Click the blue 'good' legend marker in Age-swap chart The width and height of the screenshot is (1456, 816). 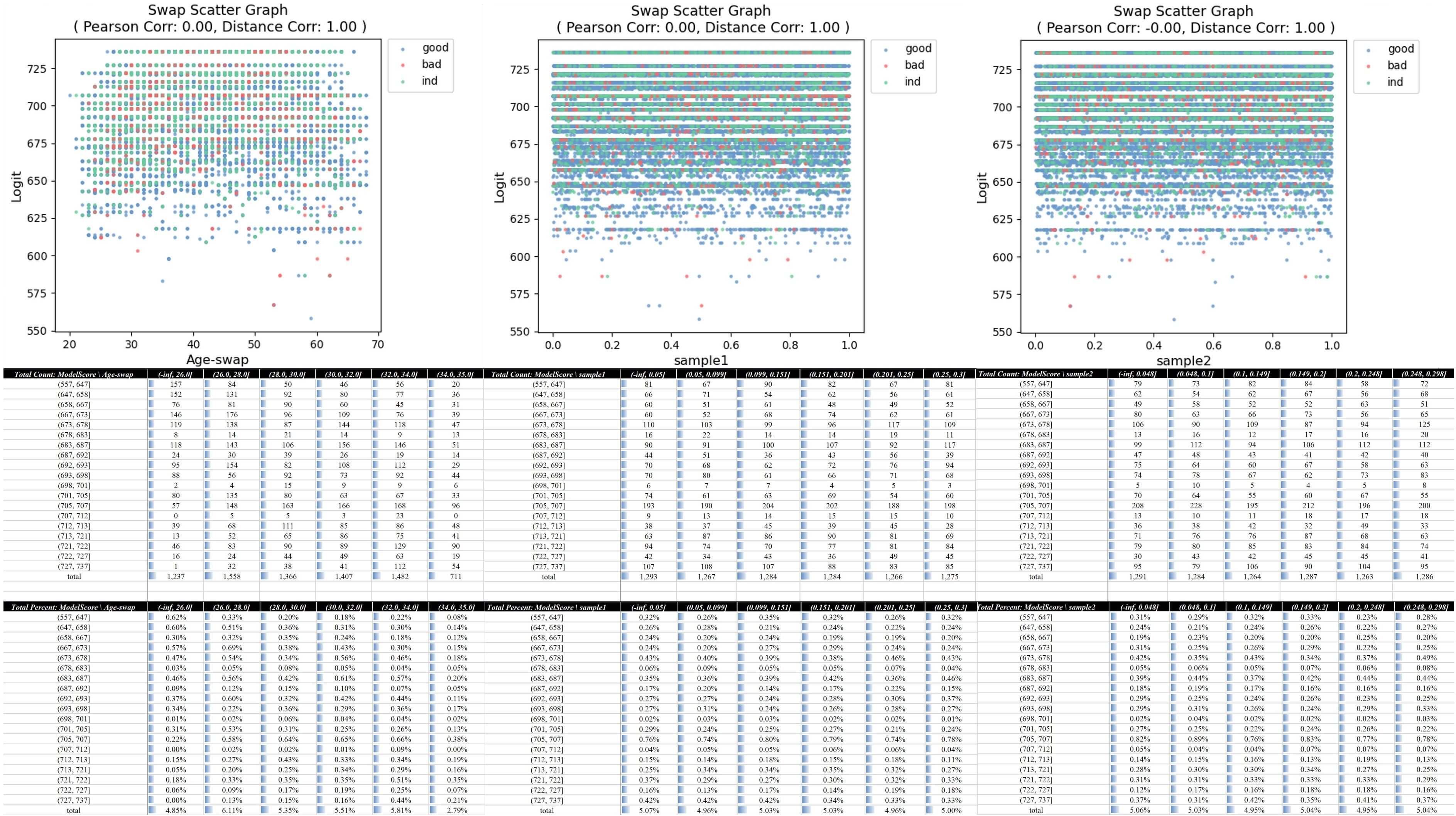point(403,49)
